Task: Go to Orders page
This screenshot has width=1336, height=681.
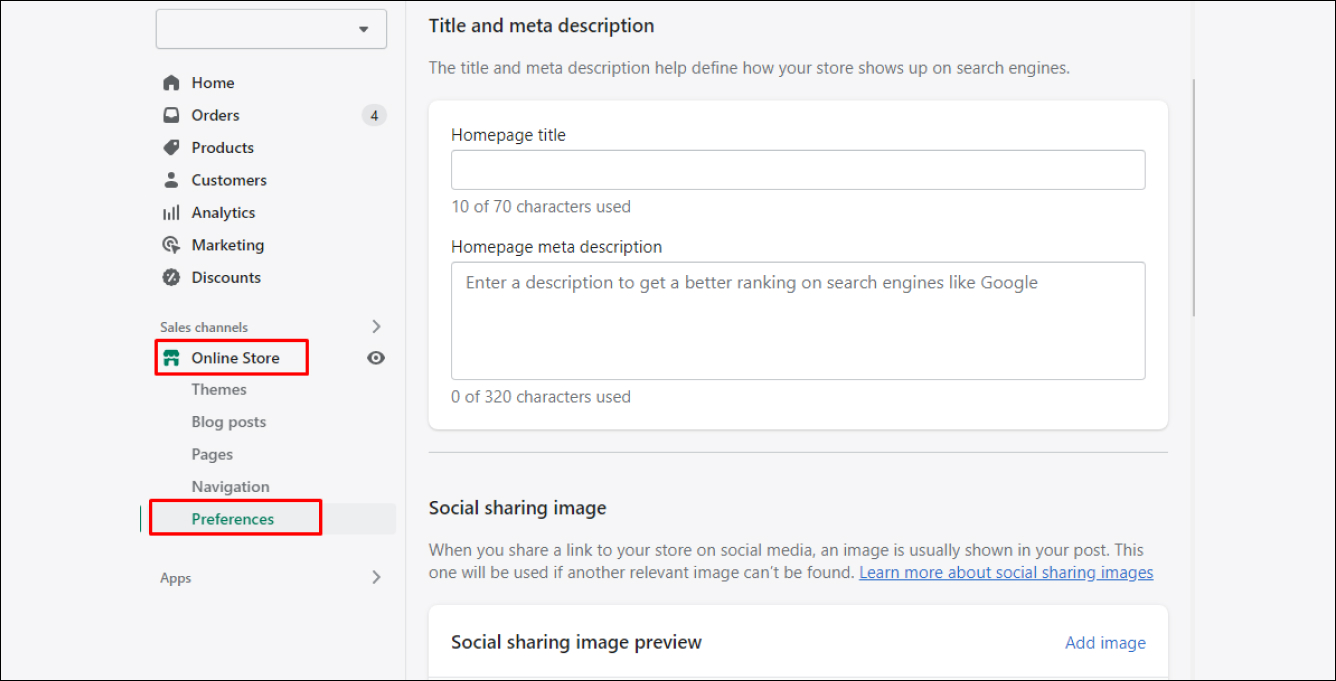Action: click(x=216, y=115)
